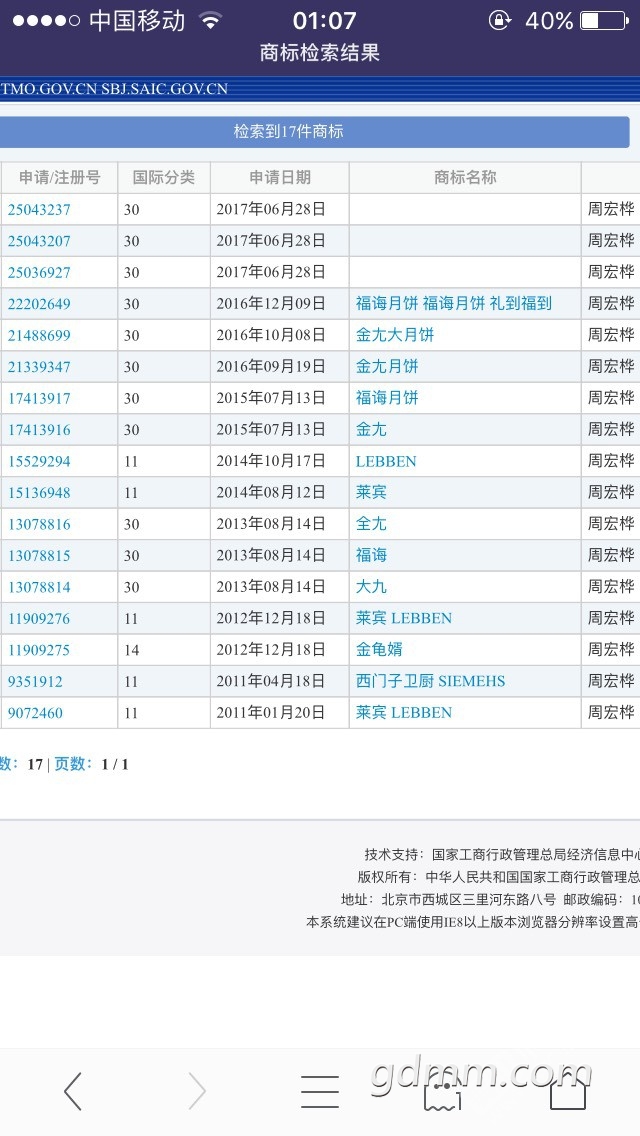Open trademark number 25036927

pyautogui.click(x=39, y=272)
